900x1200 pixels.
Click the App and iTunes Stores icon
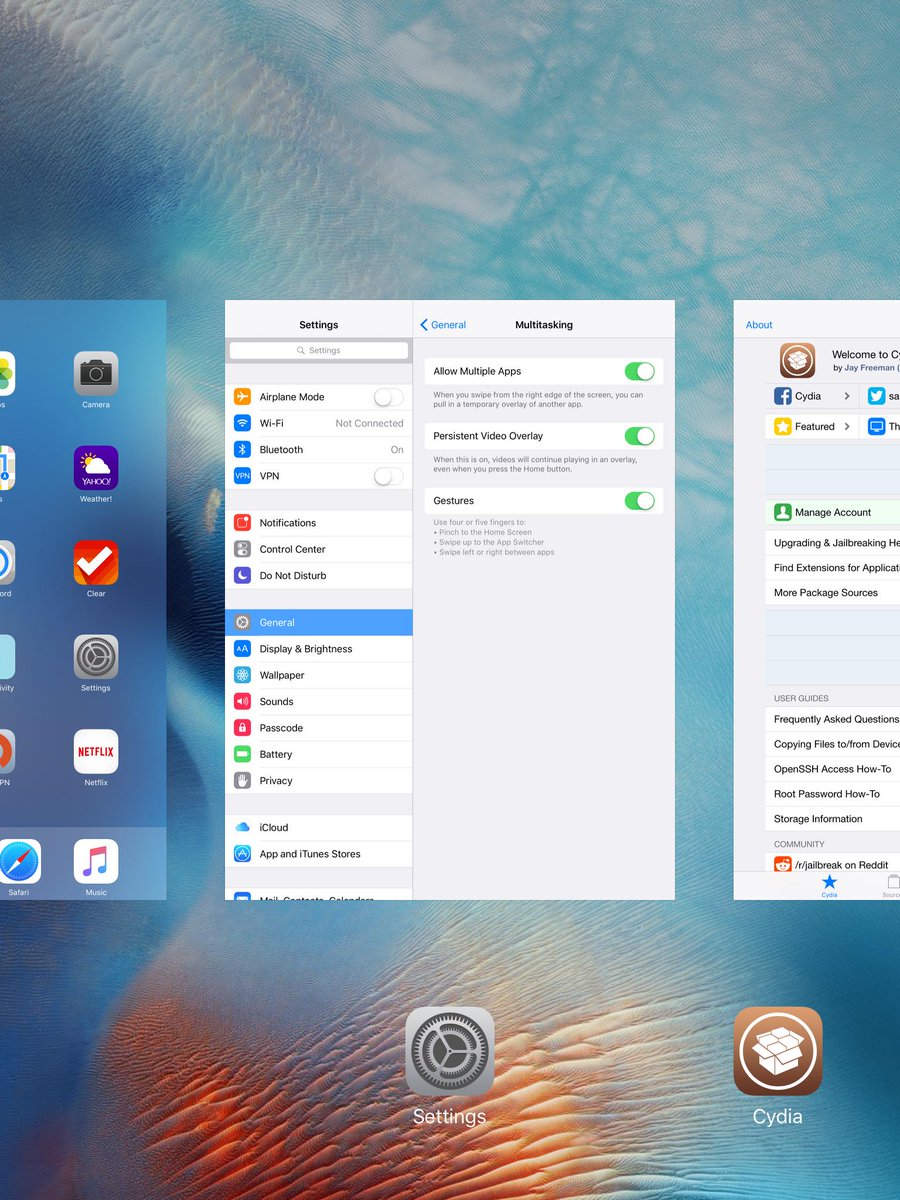242,854
